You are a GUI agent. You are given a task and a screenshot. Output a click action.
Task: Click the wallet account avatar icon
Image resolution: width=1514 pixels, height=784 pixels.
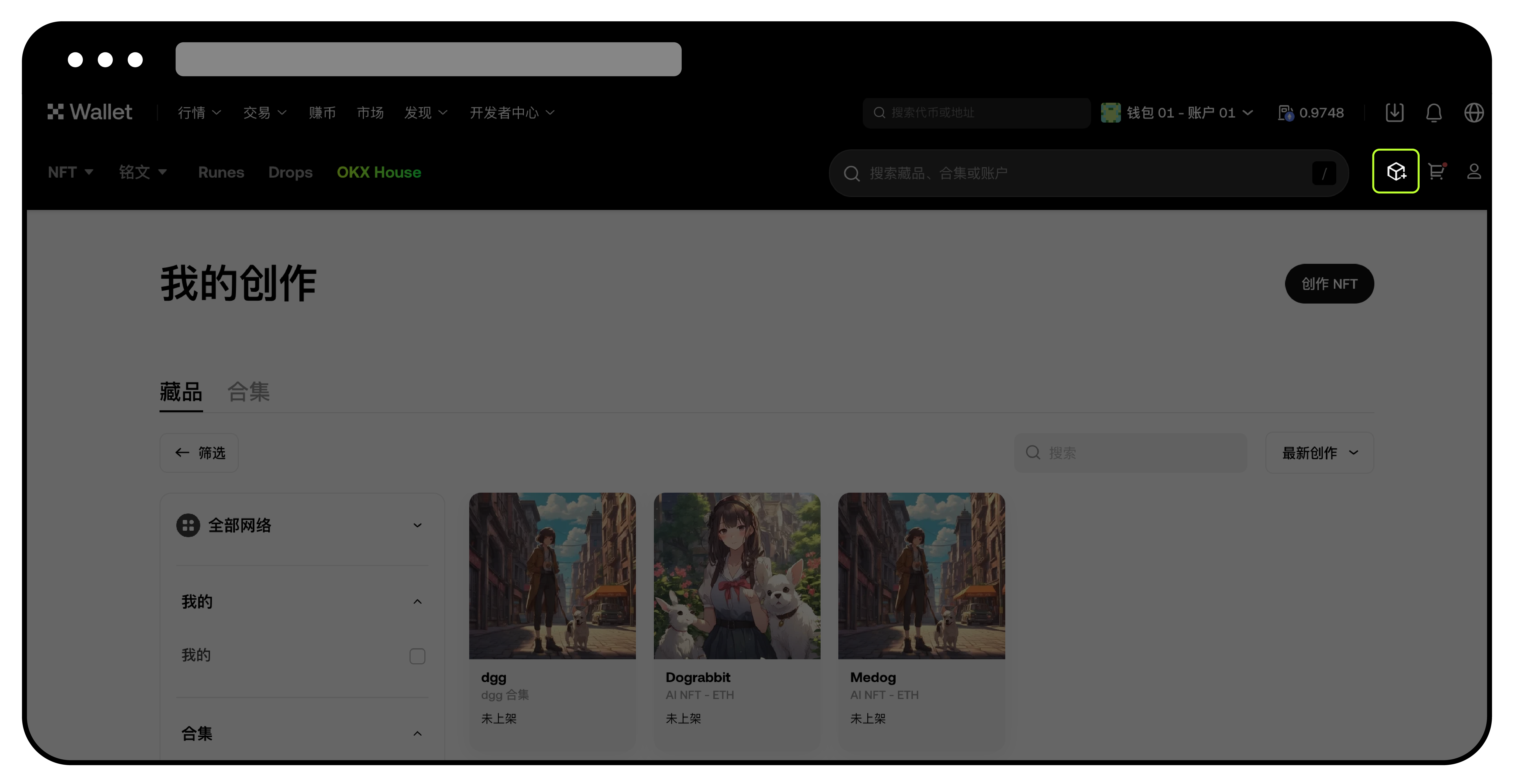point(1111,112)
